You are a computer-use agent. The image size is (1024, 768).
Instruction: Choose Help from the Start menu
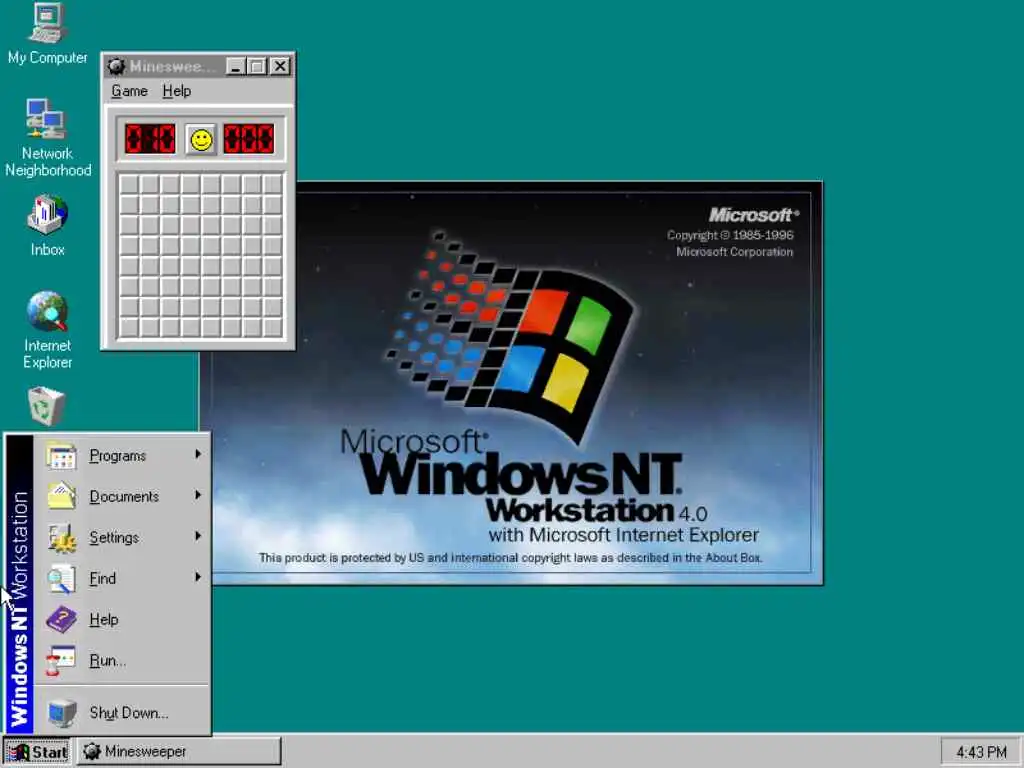122,619
